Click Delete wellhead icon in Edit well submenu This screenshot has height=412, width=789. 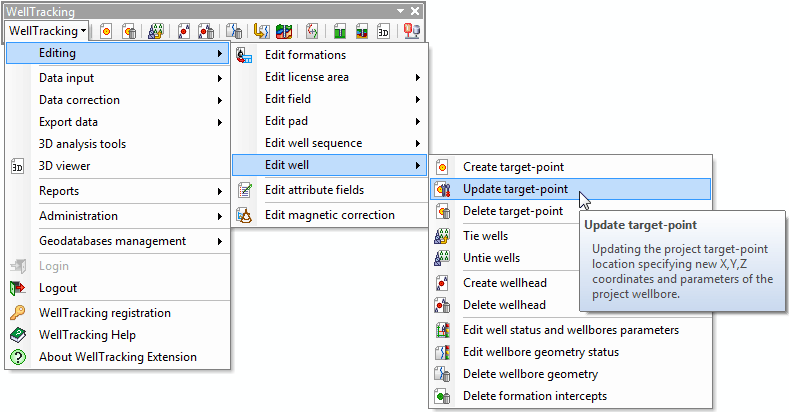click(x=442, y=305)
